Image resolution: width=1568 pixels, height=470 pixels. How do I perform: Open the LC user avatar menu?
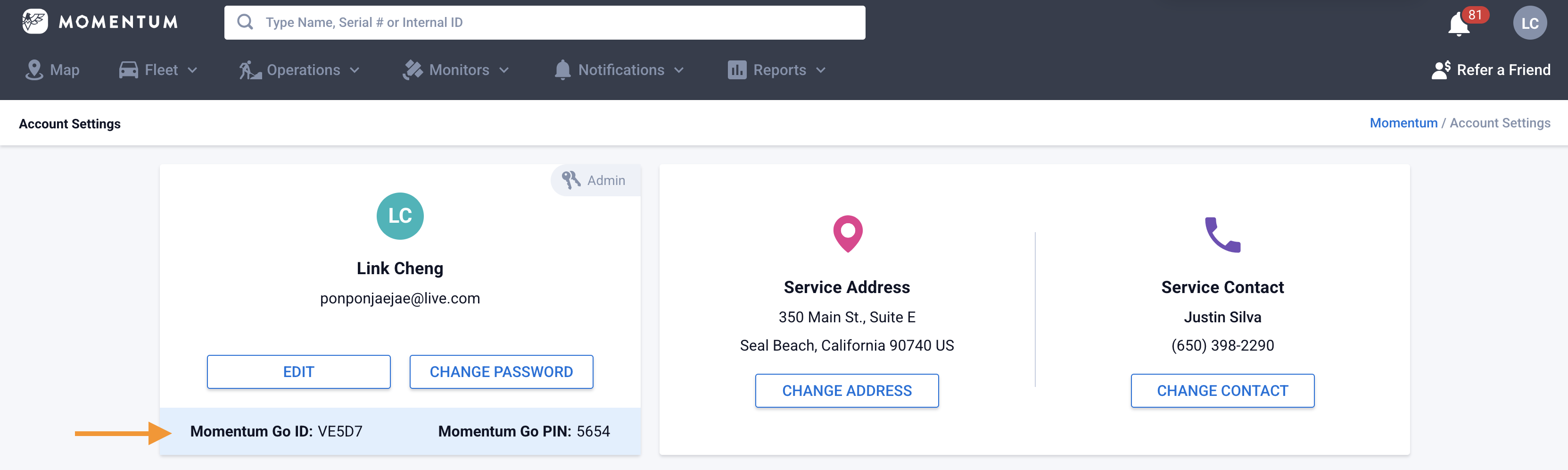(x=1529, y=23)
